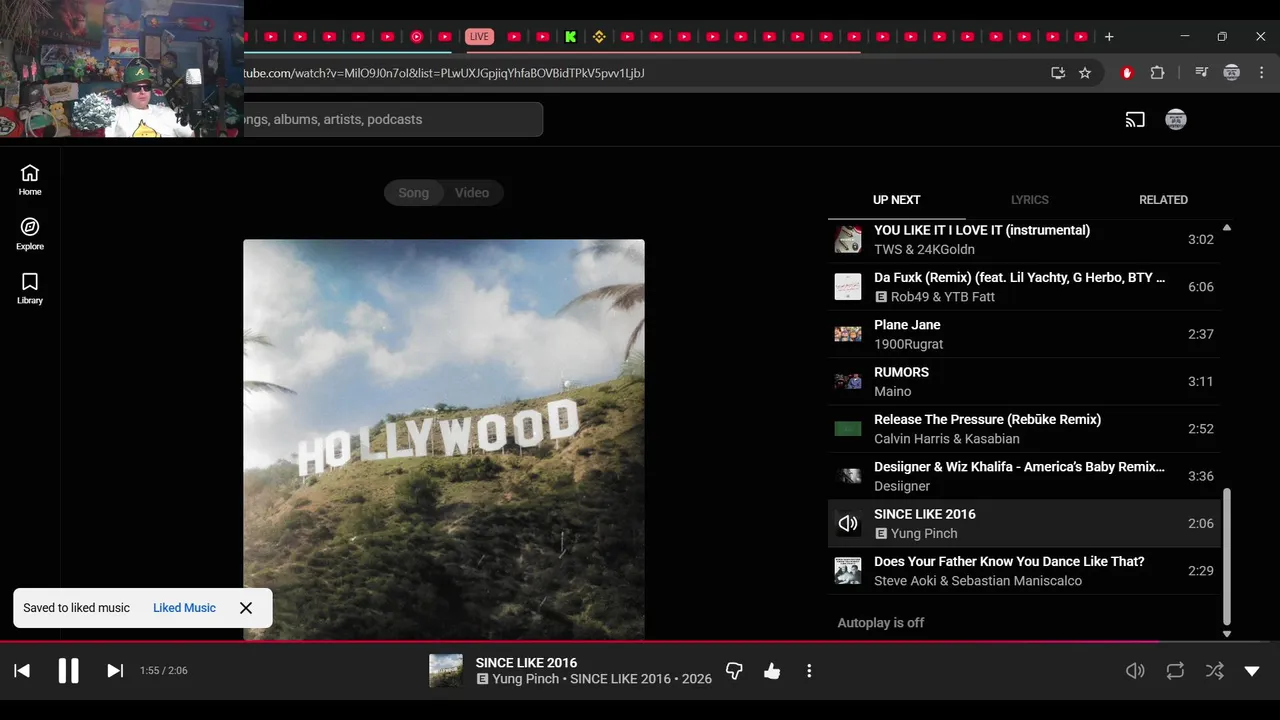Play RUMORS by Maino
Viewport: 1280px width, 720px height.
[1024, 381]
